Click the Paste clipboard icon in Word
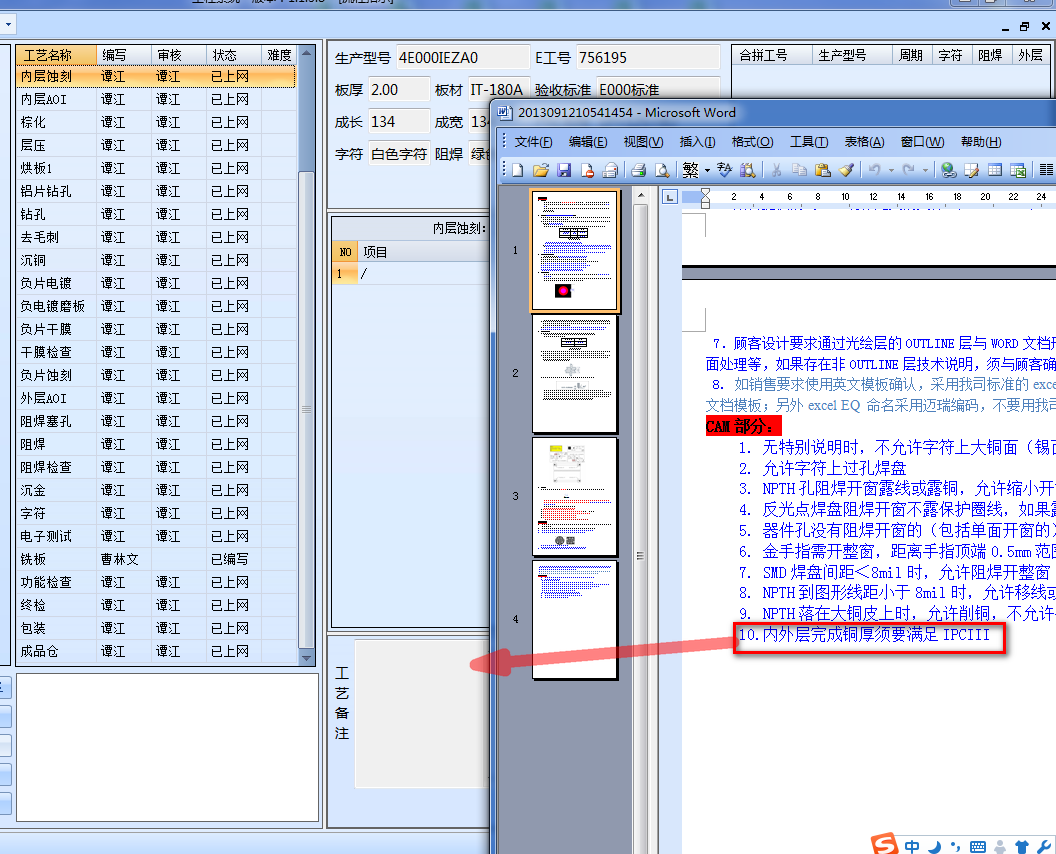This screenshot has width=1056, height=854. click(822, 170)
